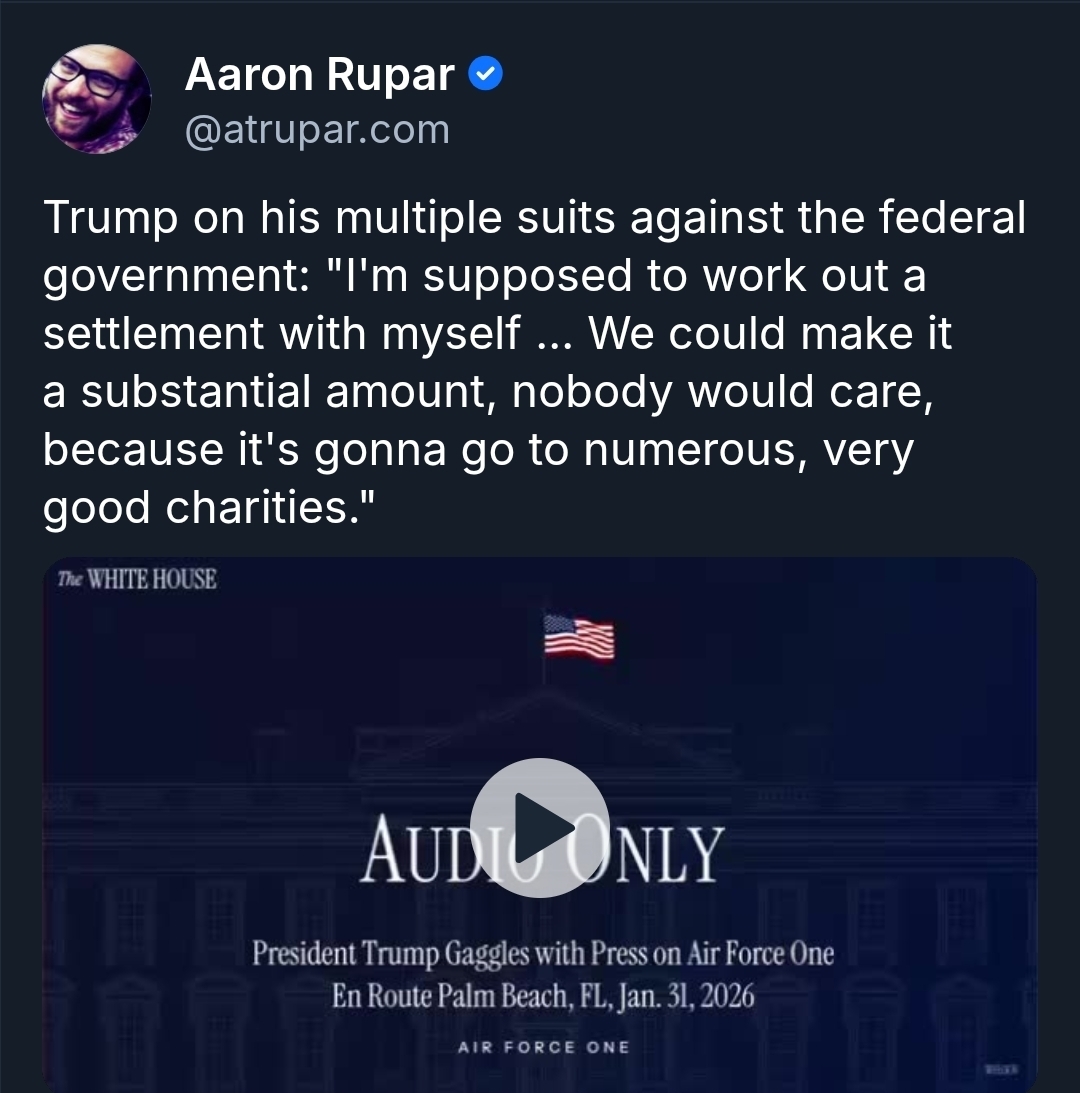This screenshot has height=1093, width=1080.
Task: Click the blue verified checkmark badge
Action: pyautogui.click(x=486, y=74)
